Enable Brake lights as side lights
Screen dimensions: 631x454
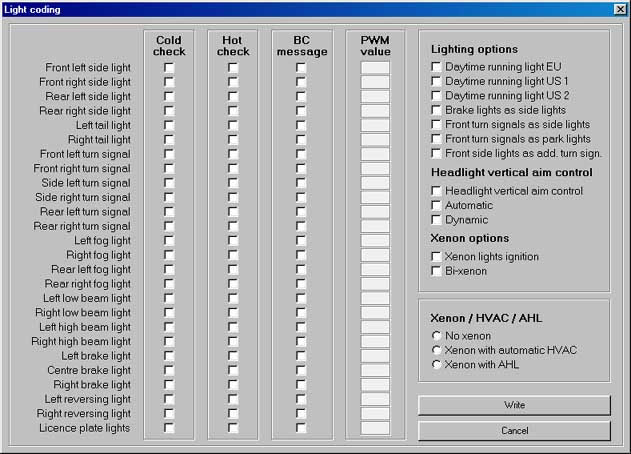(x=436, y=110)
